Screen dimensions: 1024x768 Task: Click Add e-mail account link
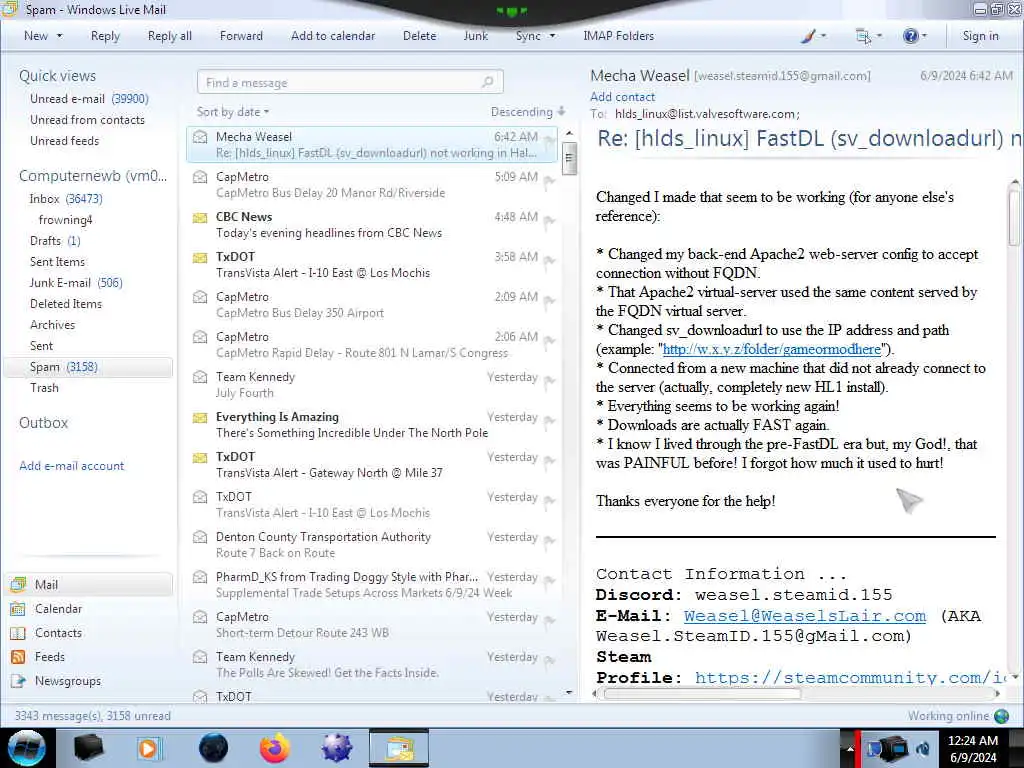coord(71,466)
